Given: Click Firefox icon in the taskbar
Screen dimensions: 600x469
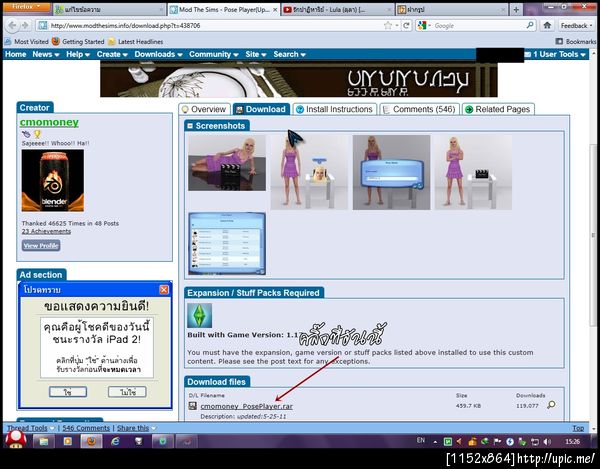Looking at the screenshot, I should click(91, 441).
